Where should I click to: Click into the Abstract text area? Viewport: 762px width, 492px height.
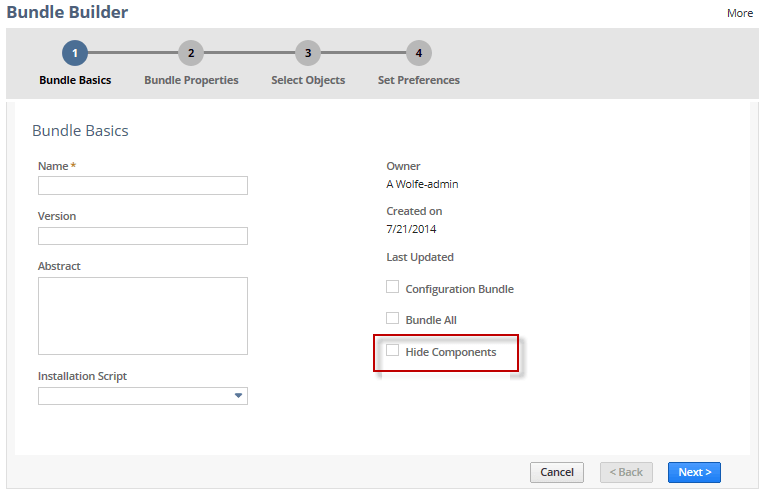[x=143, y=316]
